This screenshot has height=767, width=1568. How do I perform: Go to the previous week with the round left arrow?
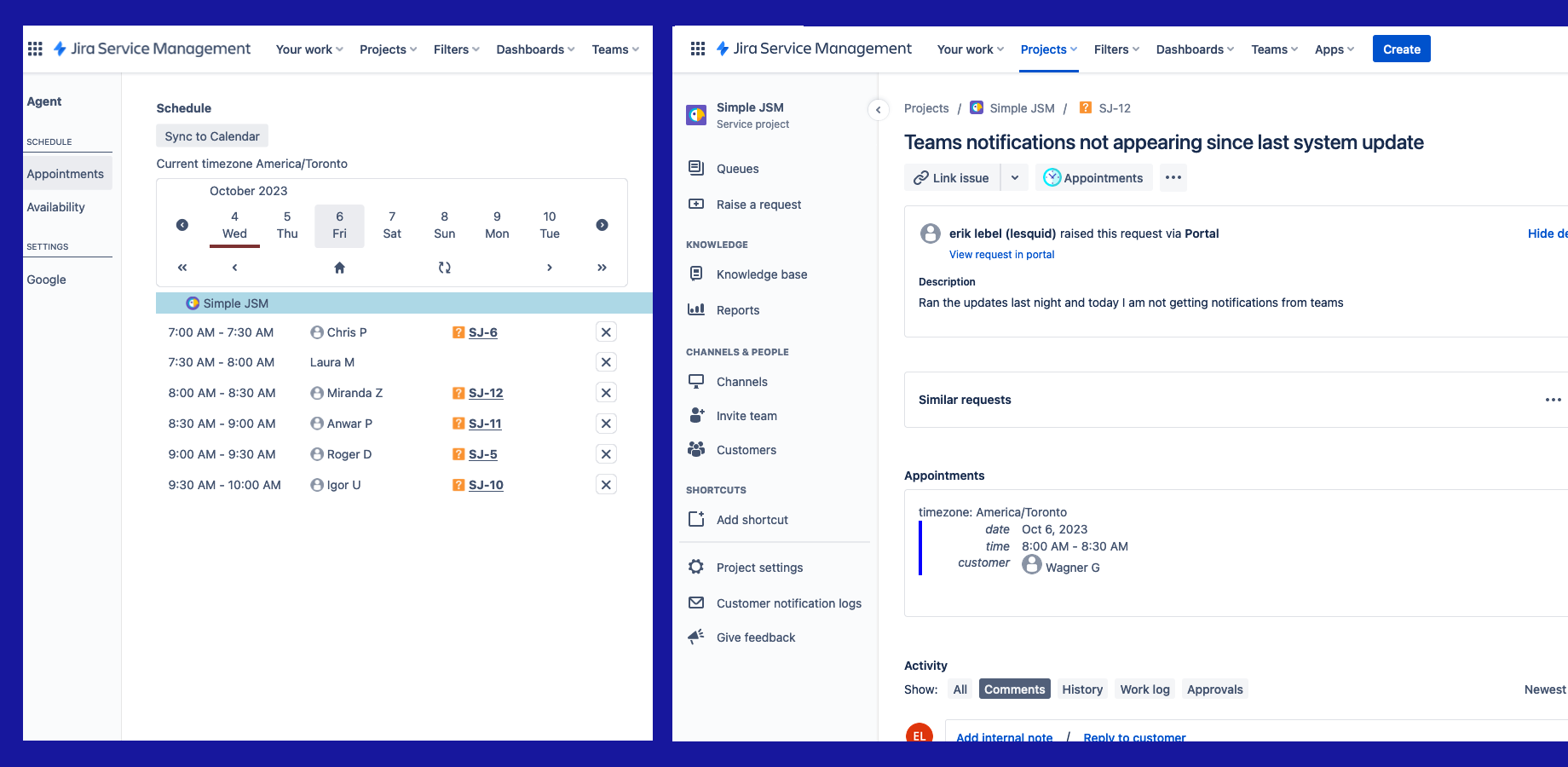[182, 225]
